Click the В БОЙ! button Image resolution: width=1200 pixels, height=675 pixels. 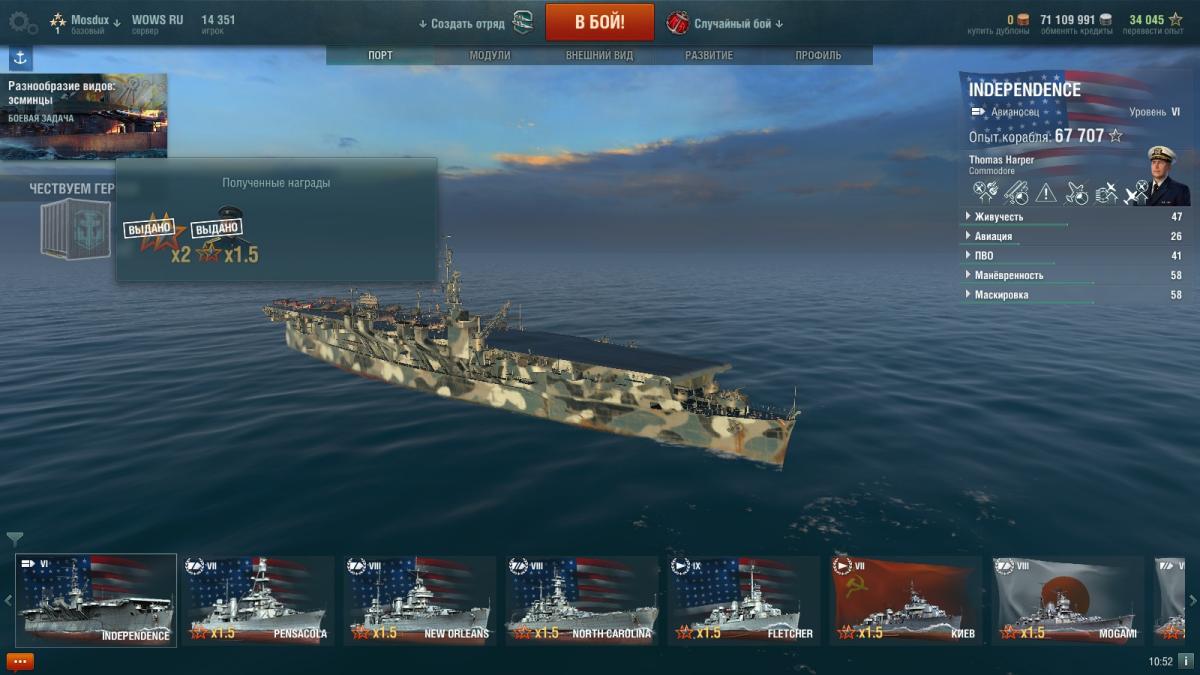600,22
